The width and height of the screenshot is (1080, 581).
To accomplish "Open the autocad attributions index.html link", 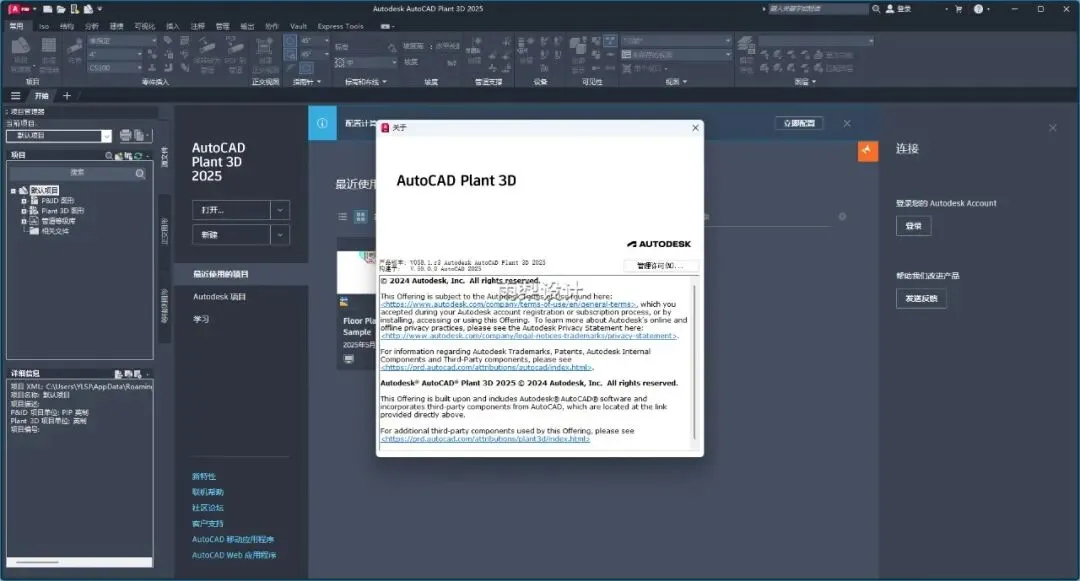I will 487,368.
